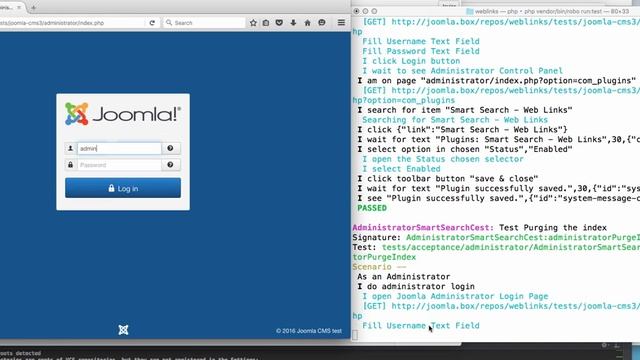Click the Log in button
This screenshot has width=640, height=360.
tap(123, 188)
